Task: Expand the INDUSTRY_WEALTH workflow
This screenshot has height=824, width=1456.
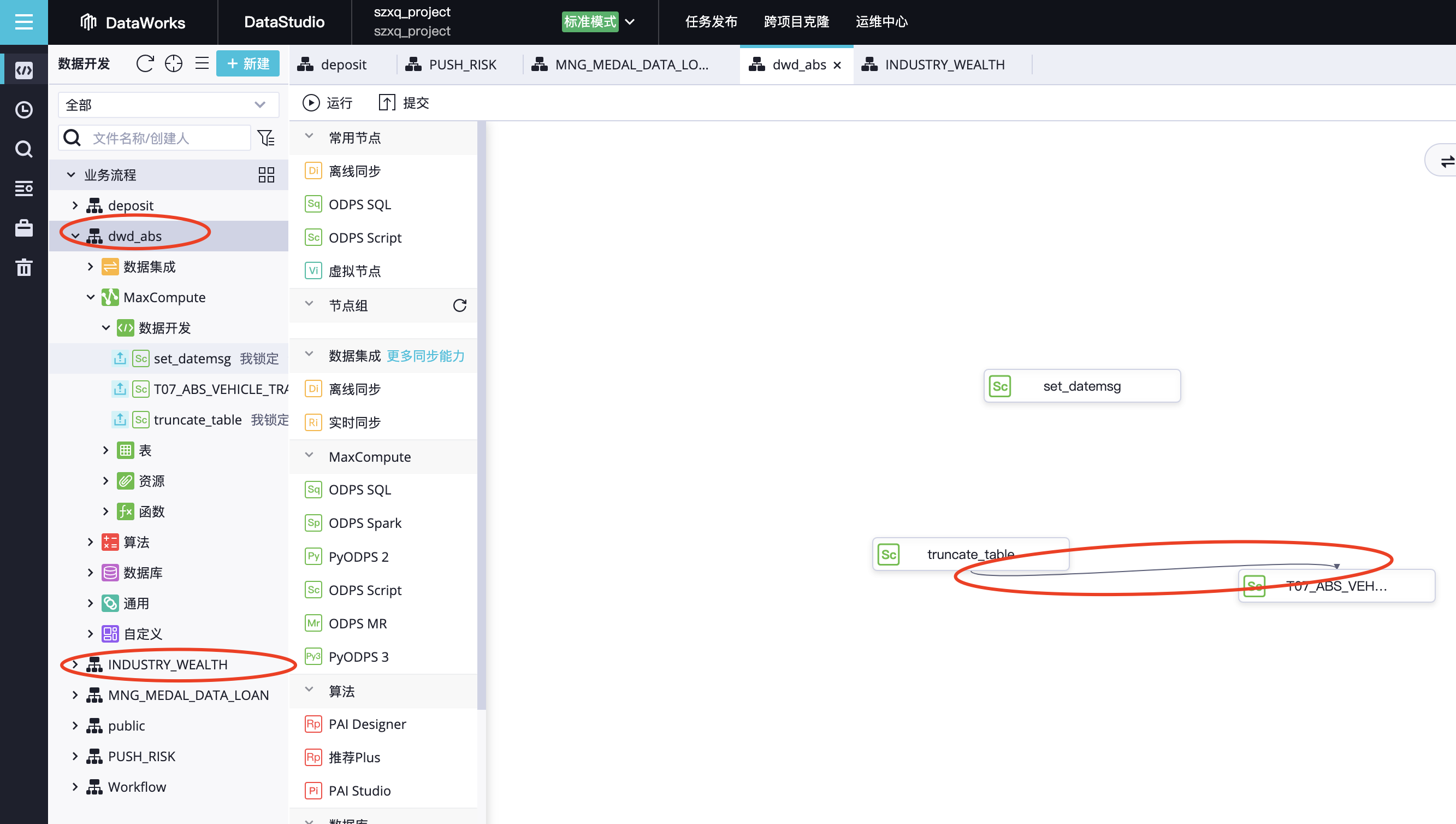Action: coord(75,664)
